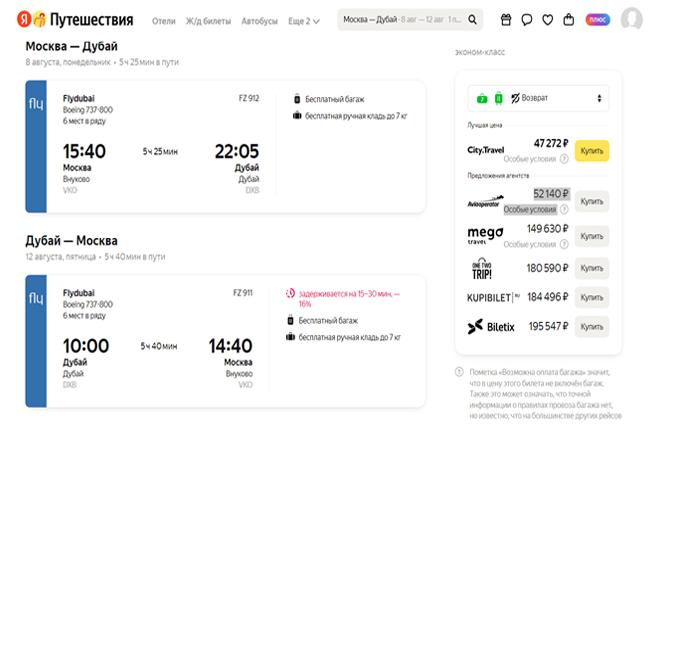Click mego travel conditions question icon
Screen dimensions: 687x670
pos(564,244)
